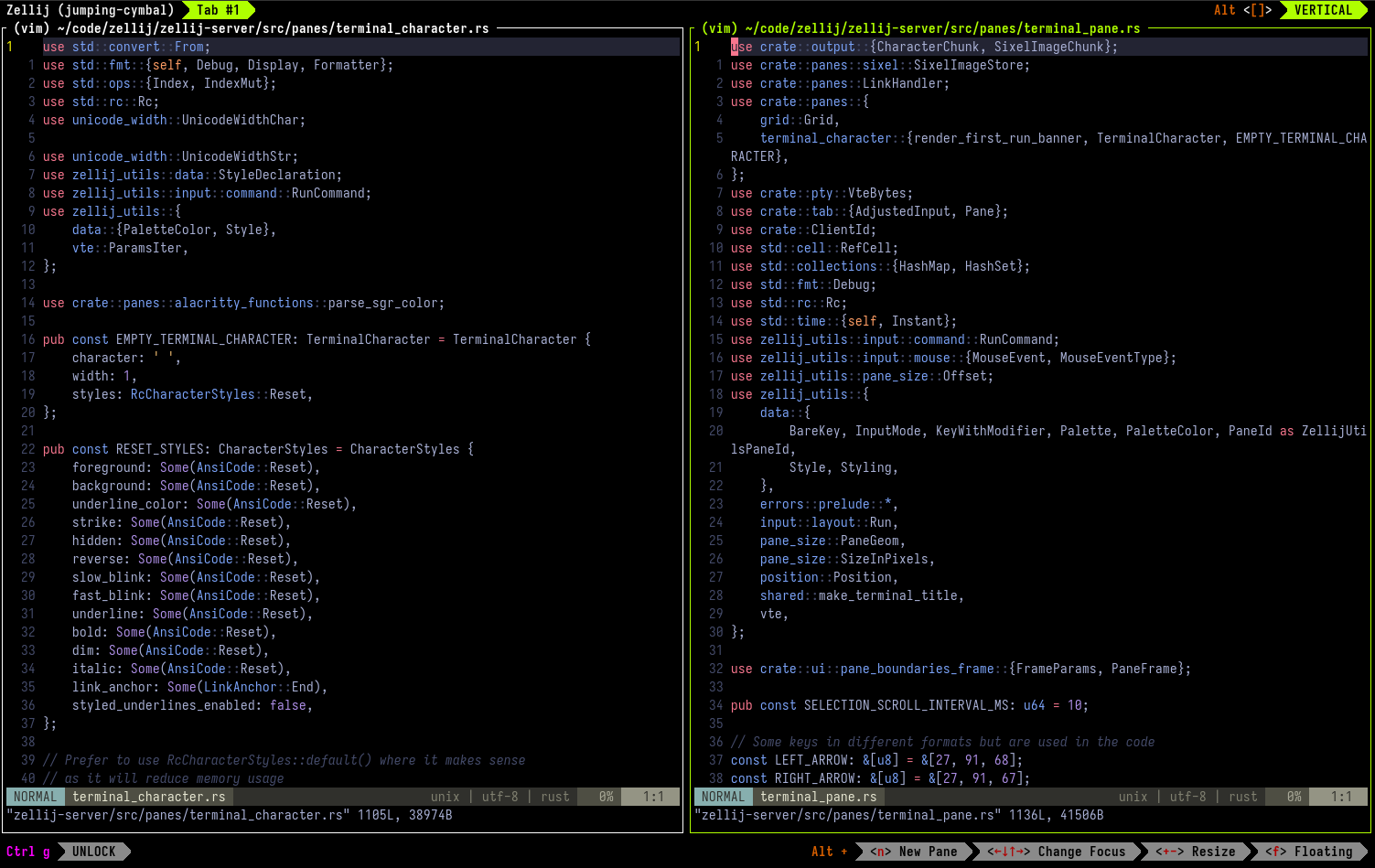Click the SixelImageStore import line
Screen dimensions: 1375x868
(x=881, y=65)
